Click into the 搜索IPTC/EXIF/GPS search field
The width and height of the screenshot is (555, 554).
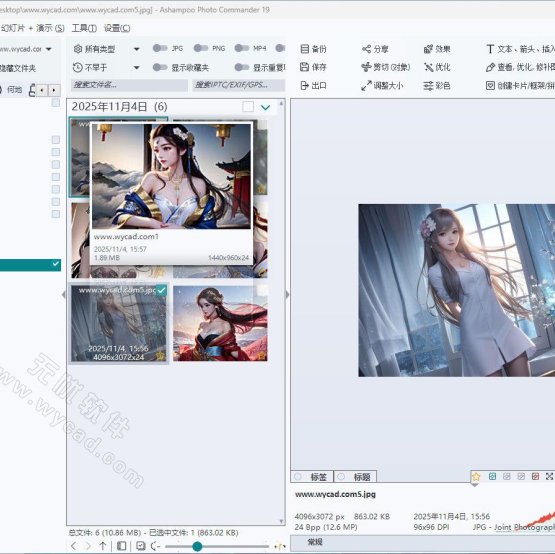[239, 85]
